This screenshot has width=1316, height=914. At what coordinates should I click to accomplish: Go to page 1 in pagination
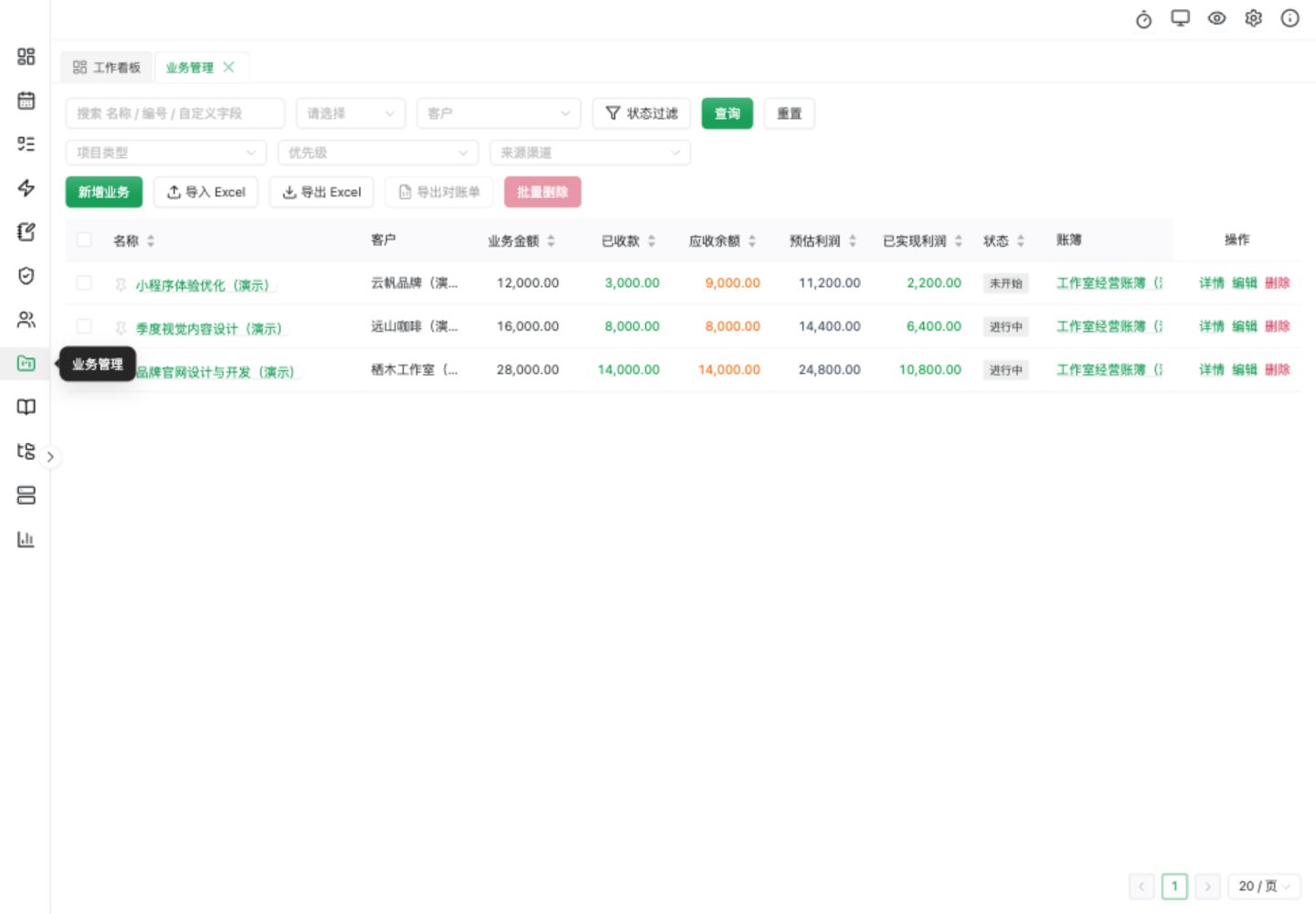pyautogui.click(x=1174, y=886)
